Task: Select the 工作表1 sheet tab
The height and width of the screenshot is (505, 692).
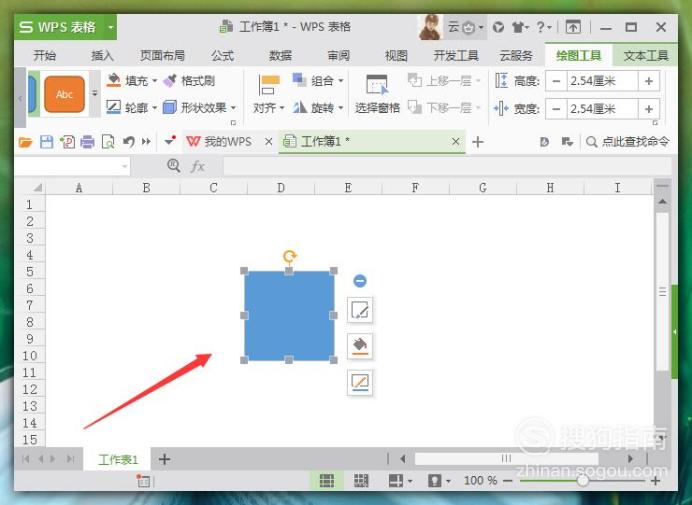Action: point(118,460)
